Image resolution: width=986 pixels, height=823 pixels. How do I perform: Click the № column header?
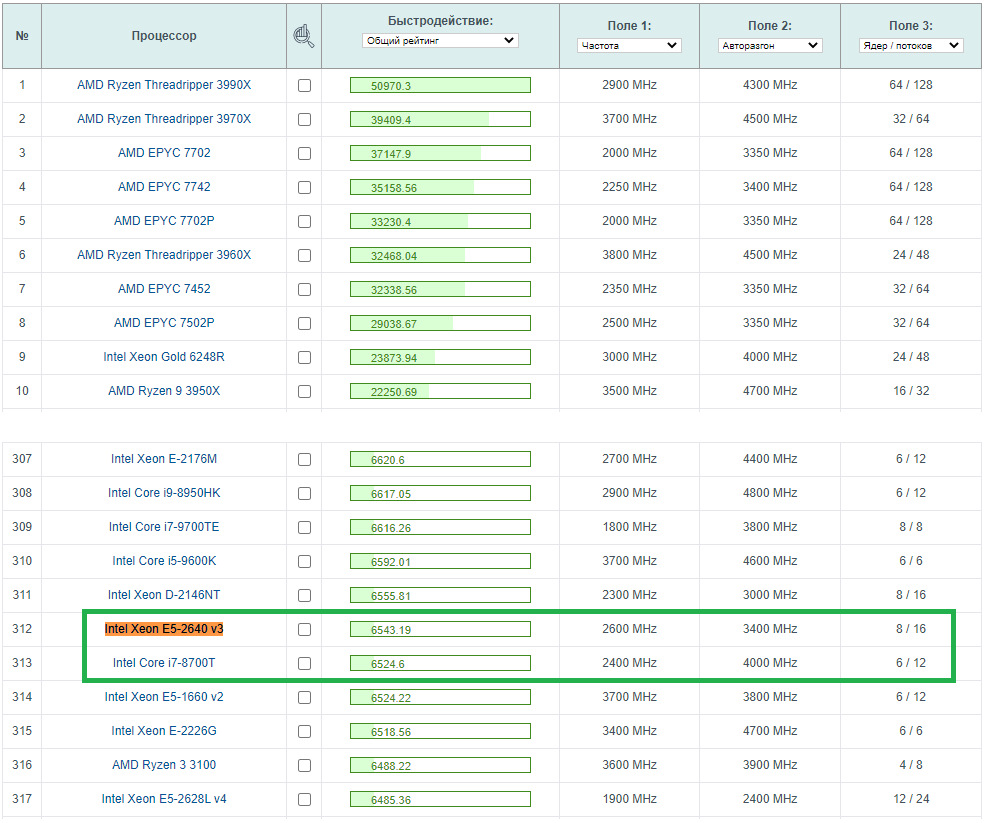tap(22, 36)
